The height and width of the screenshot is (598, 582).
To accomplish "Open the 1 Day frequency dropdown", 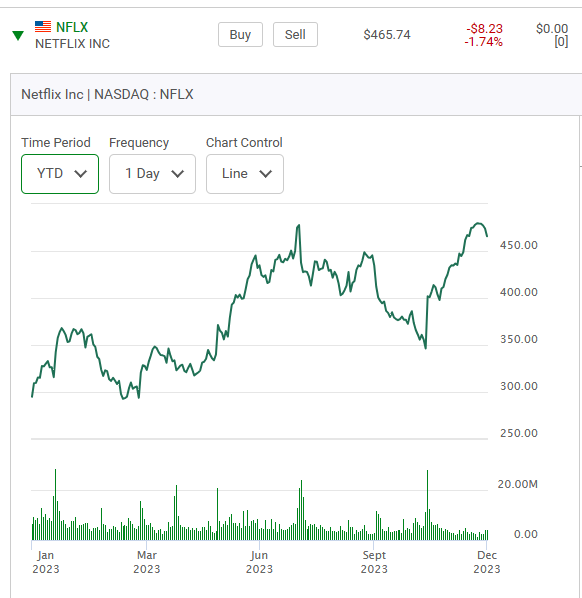I will pos(153,174).
